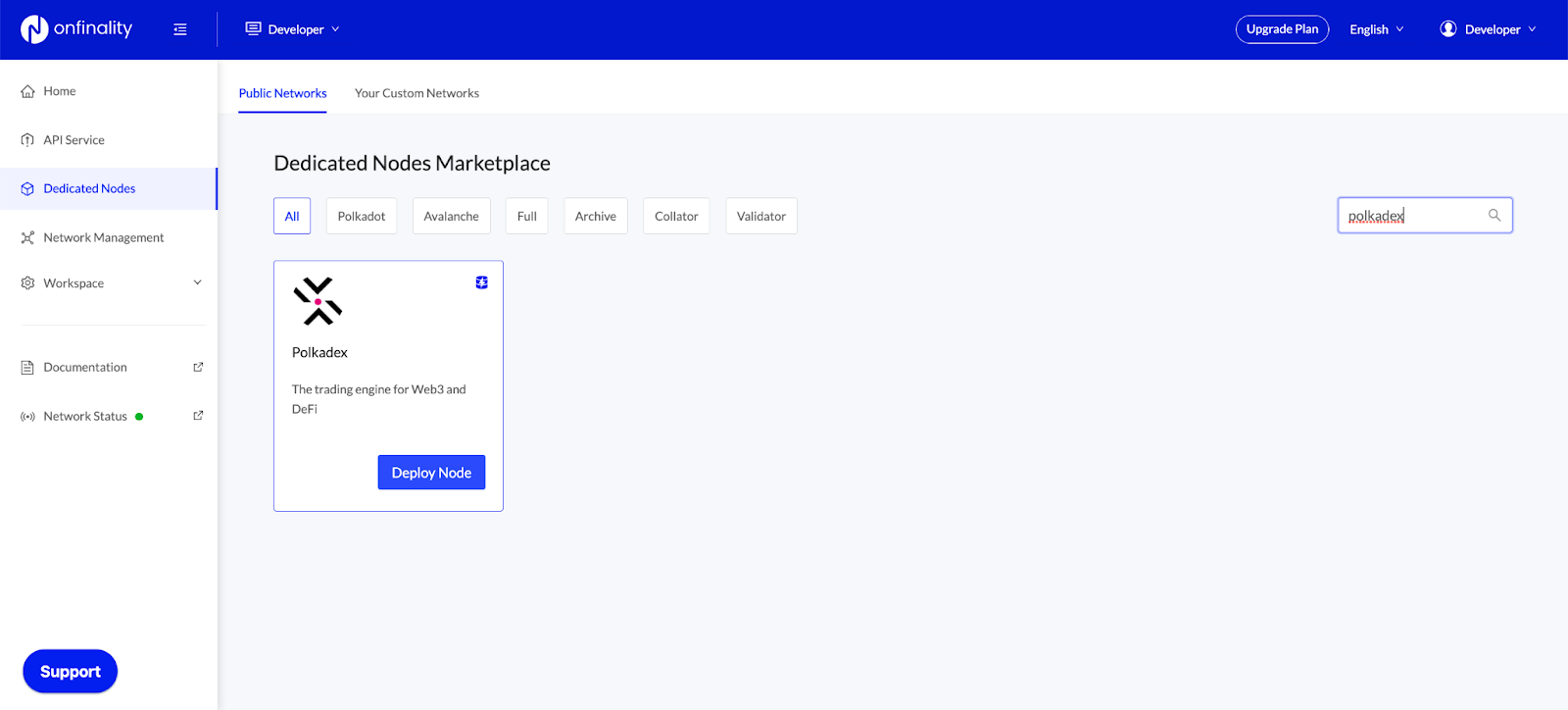The height and width of the screenshot is (710, 1568).
Task: Click the Upgrade Plan button
Action: coord(1282,29)
